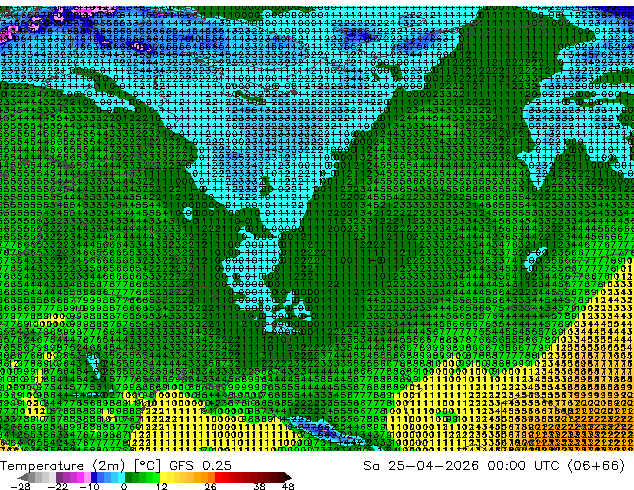
Task: Click the date 'Sa 25-04-2026'
Action: pos(421,466)
